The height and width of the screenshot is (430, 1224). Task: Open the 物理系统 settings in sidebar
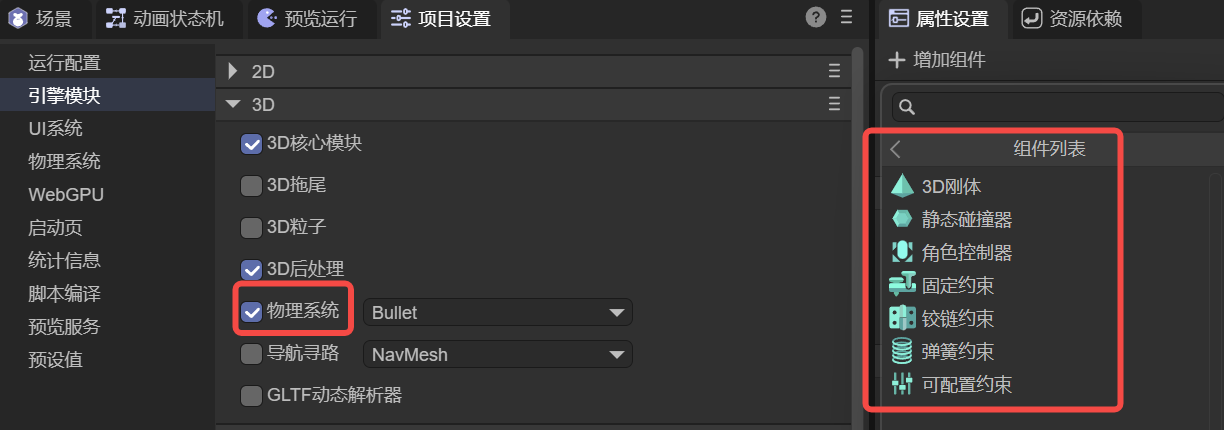tap(64, 162)
